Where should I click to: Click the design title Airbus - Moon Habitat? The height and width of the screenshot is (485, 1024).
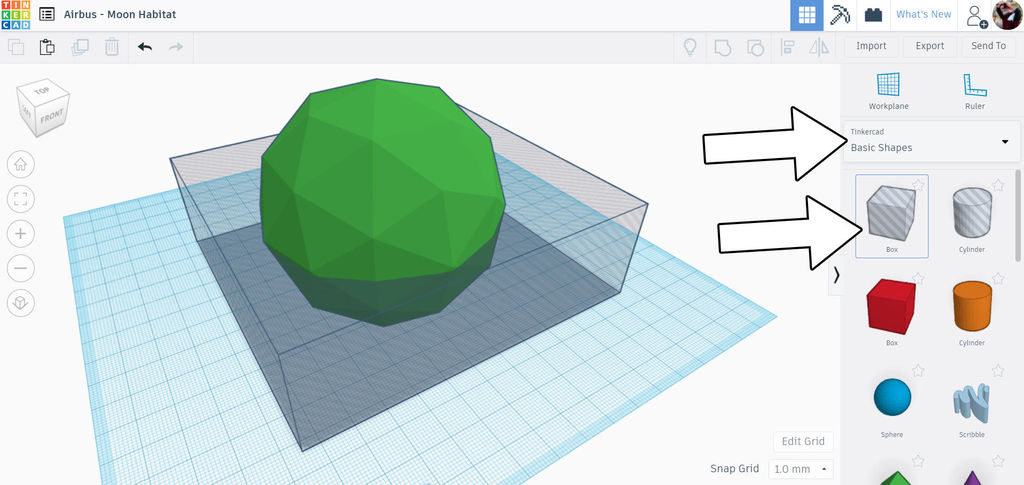[120, 14]
